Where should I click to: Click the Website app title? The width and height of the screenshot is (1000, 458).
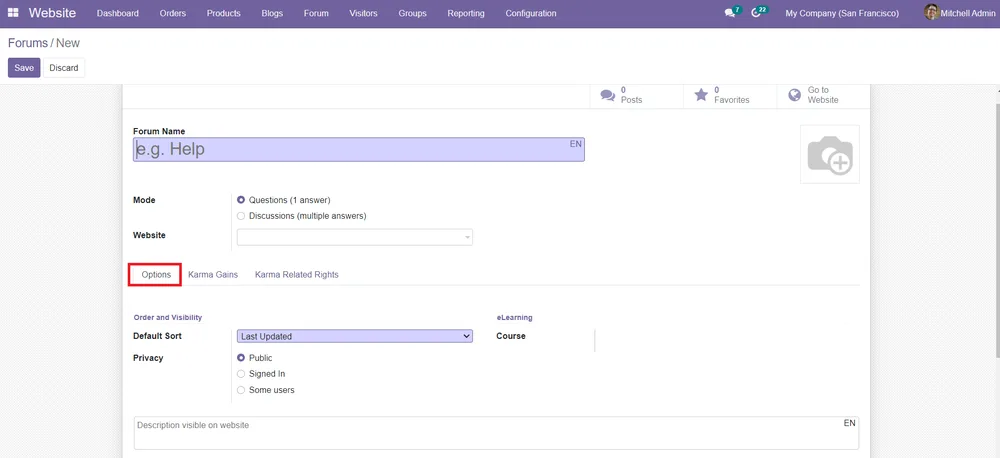pos(52,13)
